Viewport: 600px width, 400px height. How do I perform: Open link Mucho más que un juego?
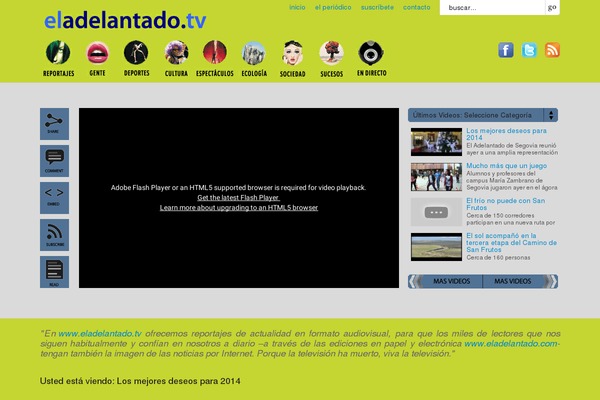[506, 166]
